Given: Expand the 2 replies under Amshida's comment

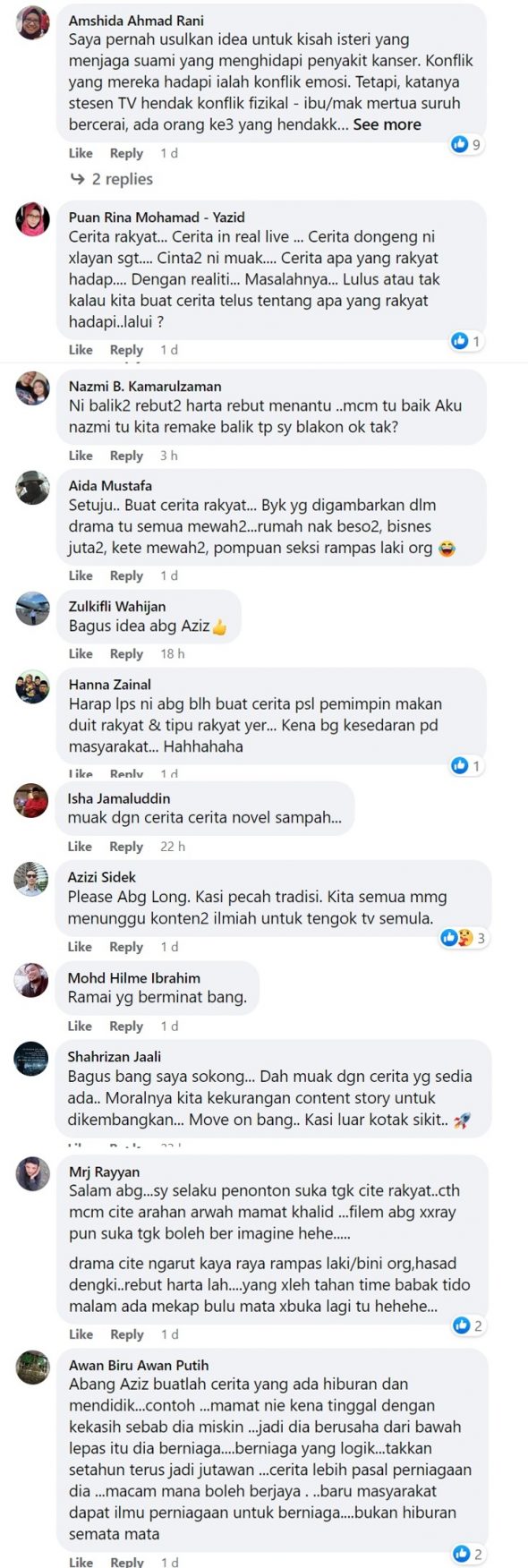Looking at the screenshot, I should click(113, 179).
